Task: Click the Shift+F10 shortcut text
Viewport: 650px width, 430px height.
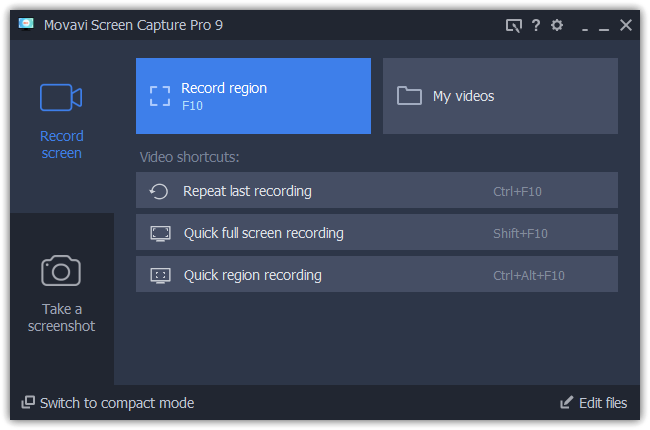Action: (x=520, y=233)
